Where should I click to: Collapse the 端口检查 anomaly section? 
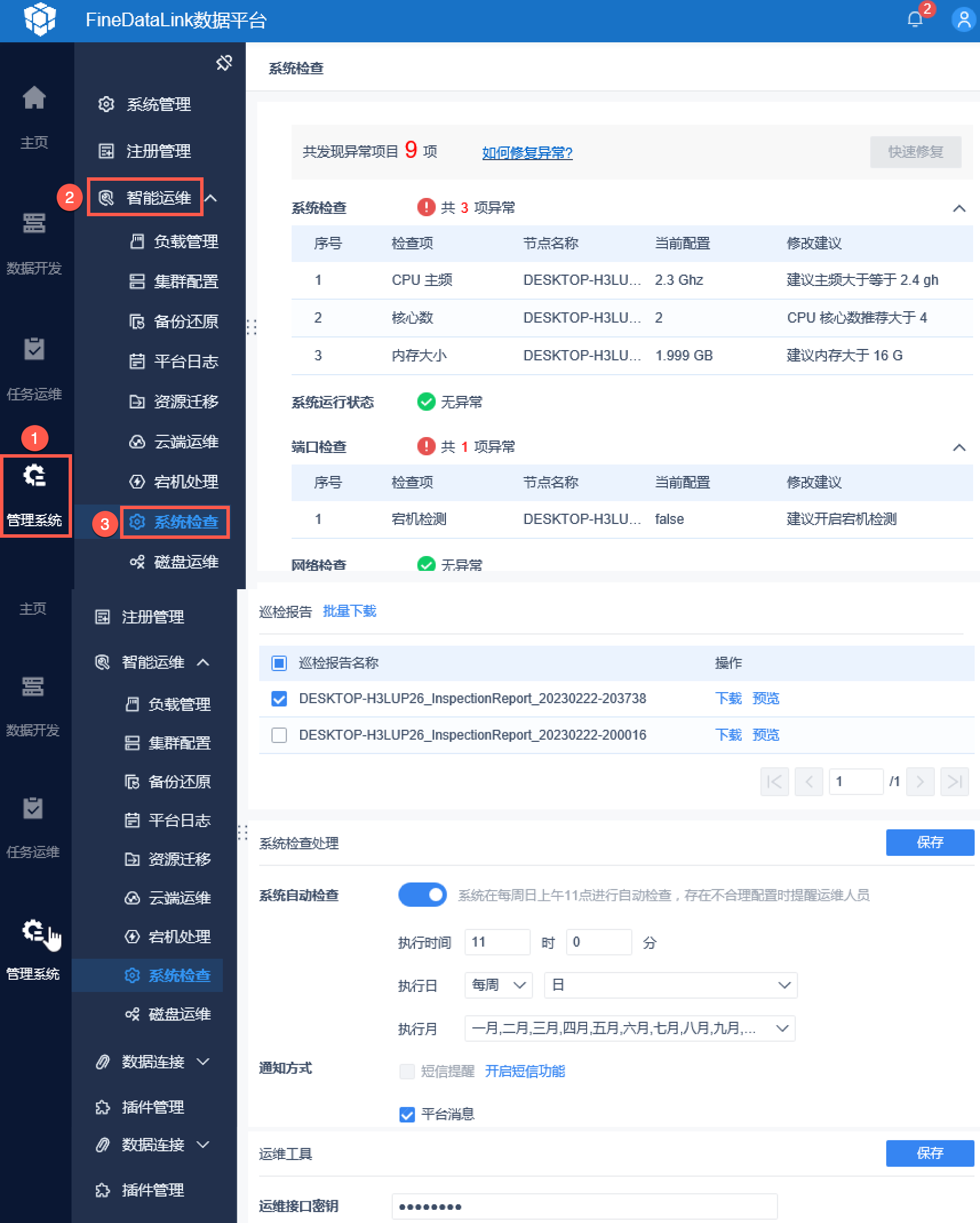[959, 447]
